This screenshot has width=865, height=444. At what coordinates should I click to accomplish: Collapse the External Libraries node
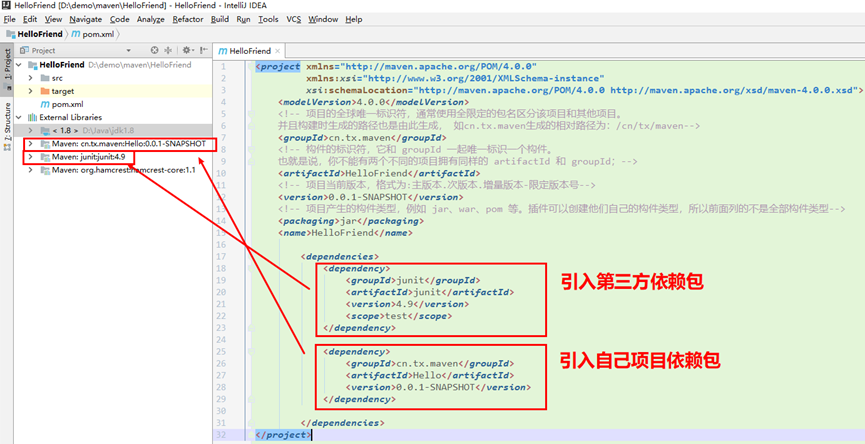coord(19,117)
